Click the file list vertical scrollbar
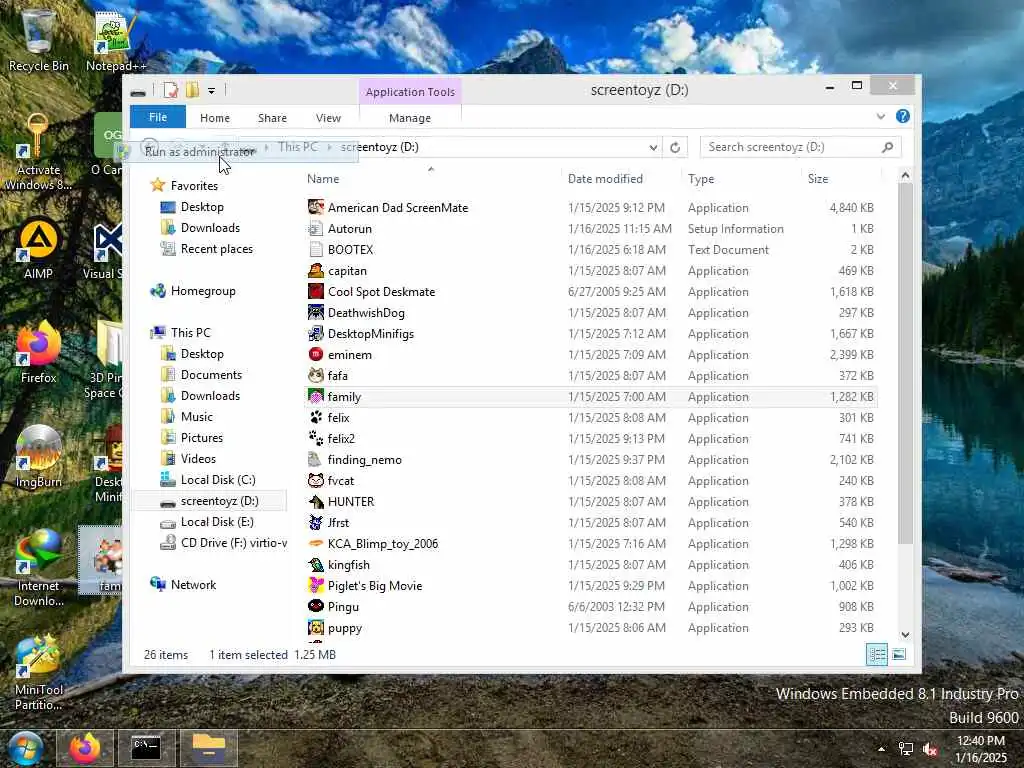 click(x=905, y=362)
